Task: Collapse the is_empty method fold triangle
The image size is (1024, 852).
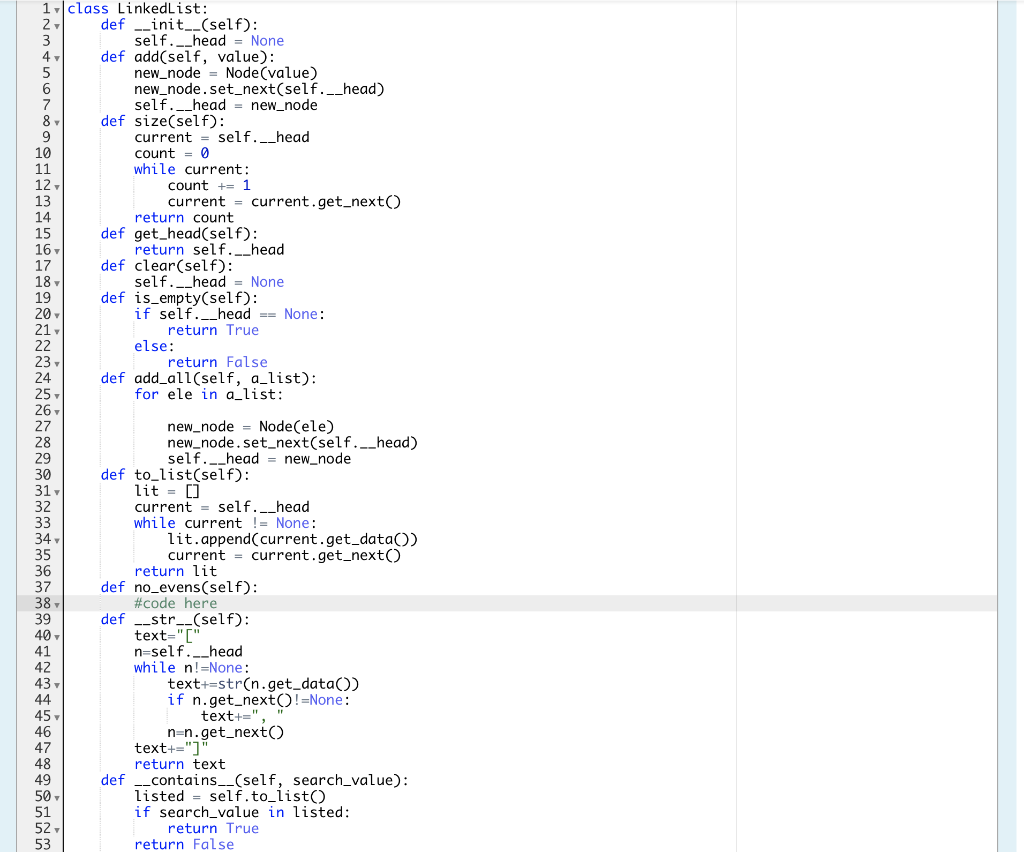Action: (57, 314)
